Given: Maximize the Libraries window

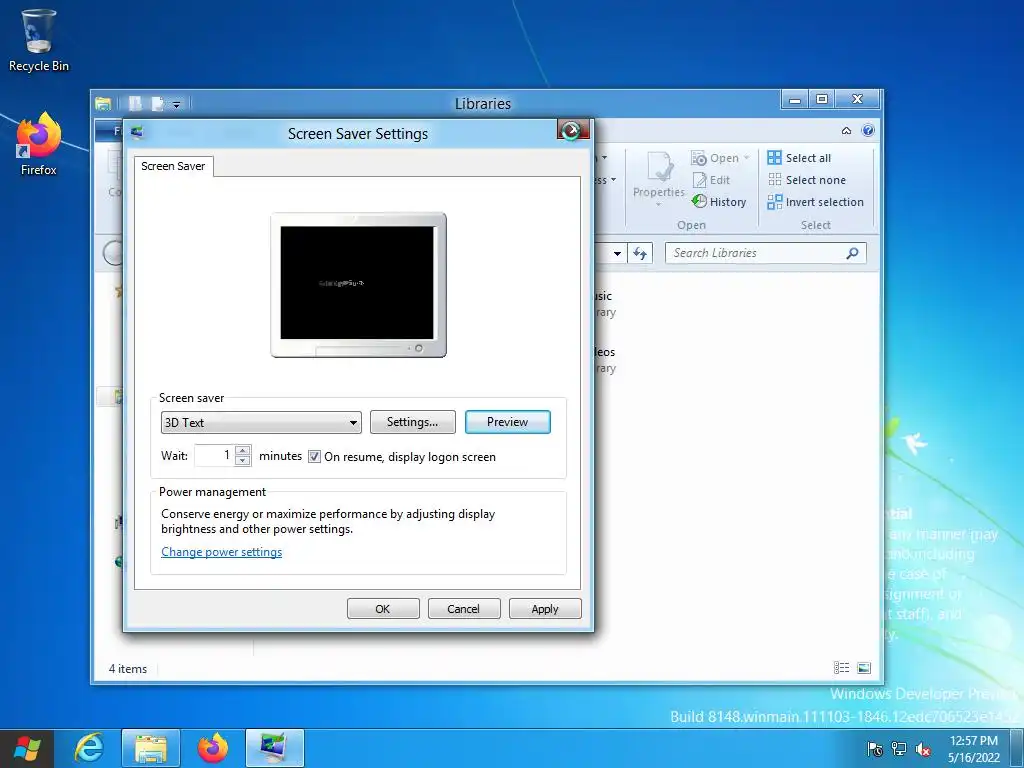Looking at the screenshot, I should point(822,99).
